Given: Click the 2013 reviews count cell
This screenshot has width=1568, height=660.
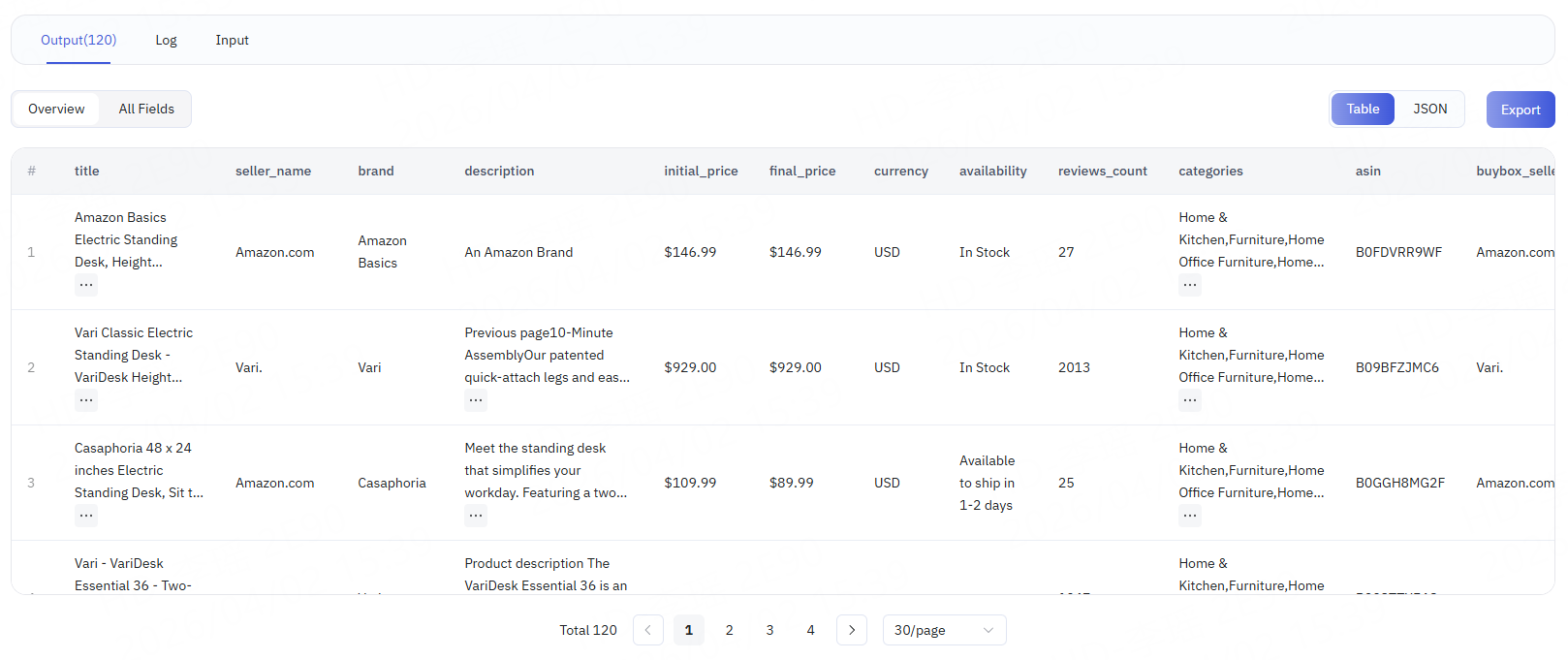Looking at the screenshot, I should click(1074, 367).
